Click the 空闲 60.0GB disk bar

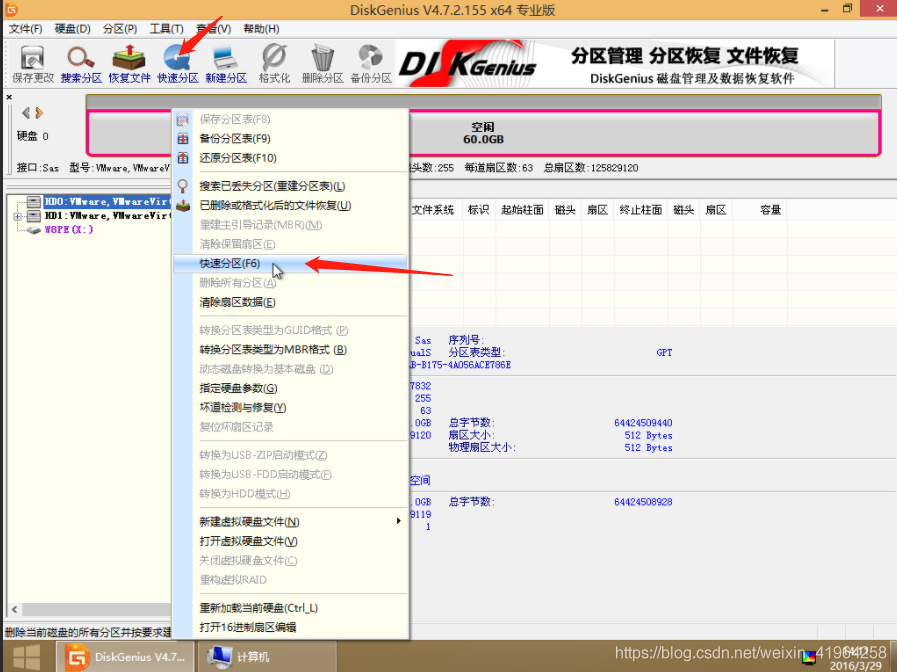[483, 133]
